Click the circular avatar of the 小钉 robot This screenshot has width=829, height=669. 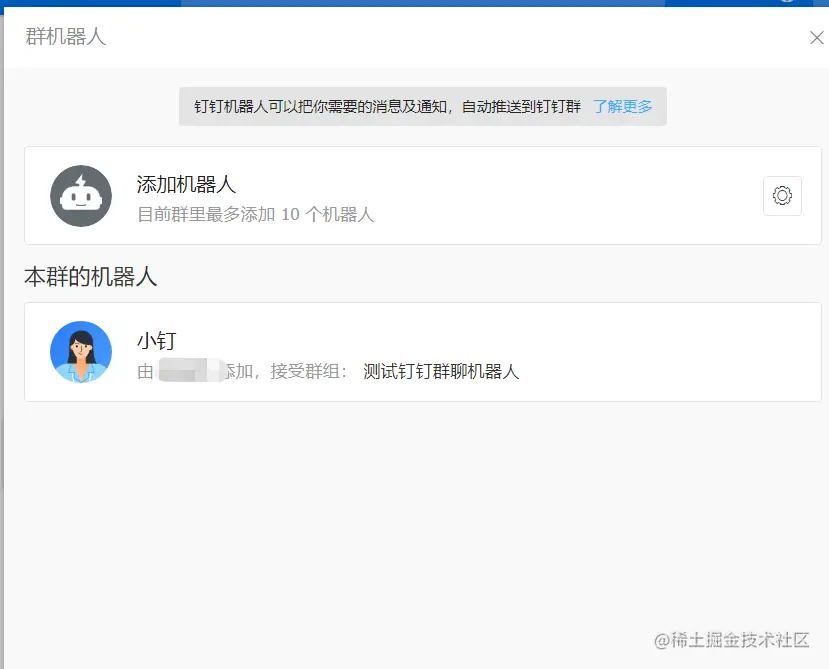(81, 352)
